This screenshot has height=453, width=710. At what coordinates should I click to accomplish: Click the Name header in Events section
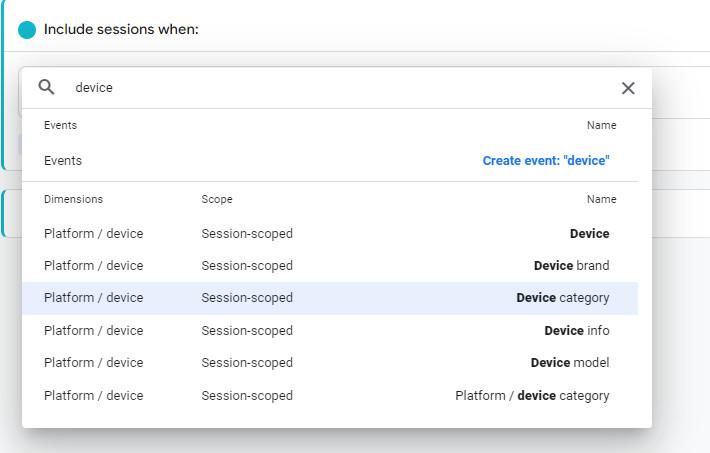(x=601, y=125)
